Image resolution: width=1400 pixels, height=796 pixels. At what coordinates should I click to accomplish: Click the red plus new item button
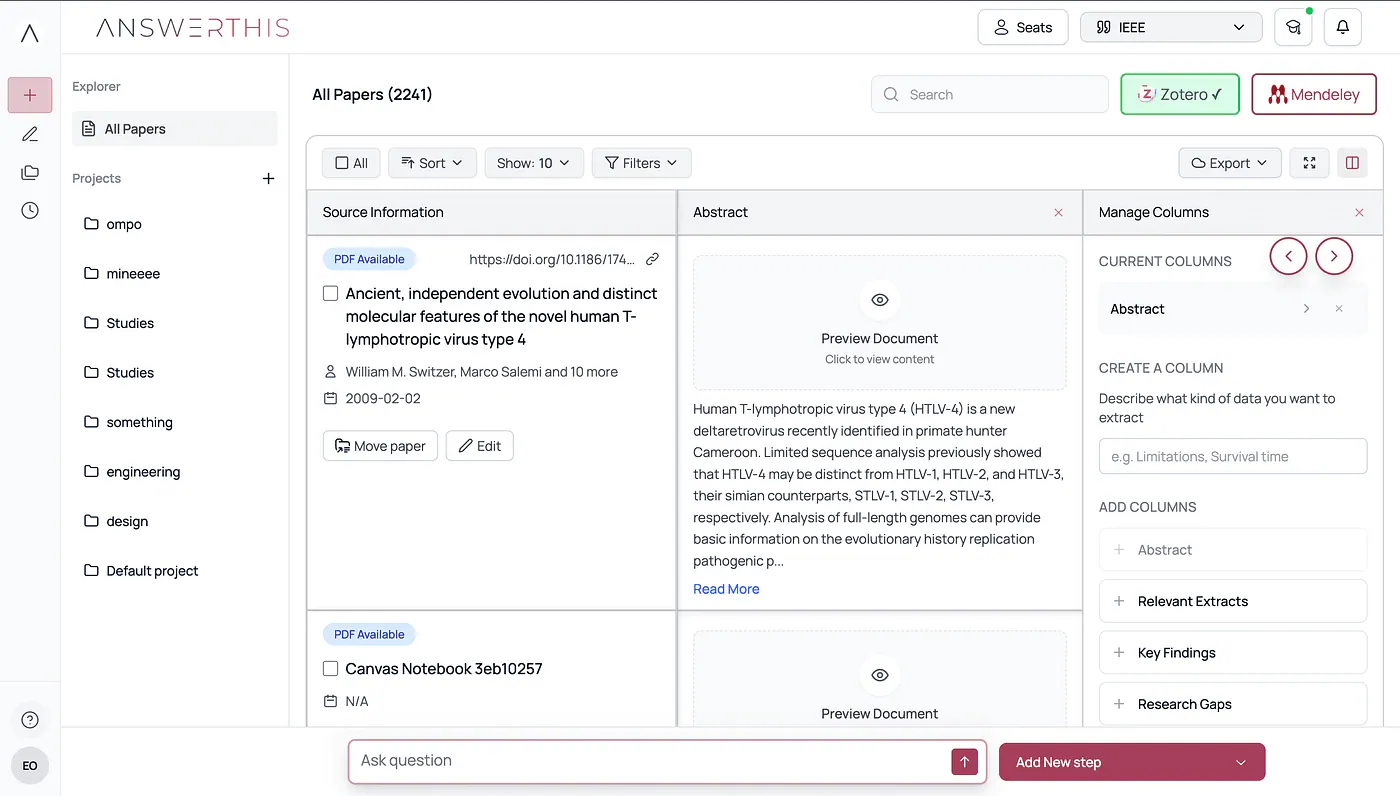[30, 95]
